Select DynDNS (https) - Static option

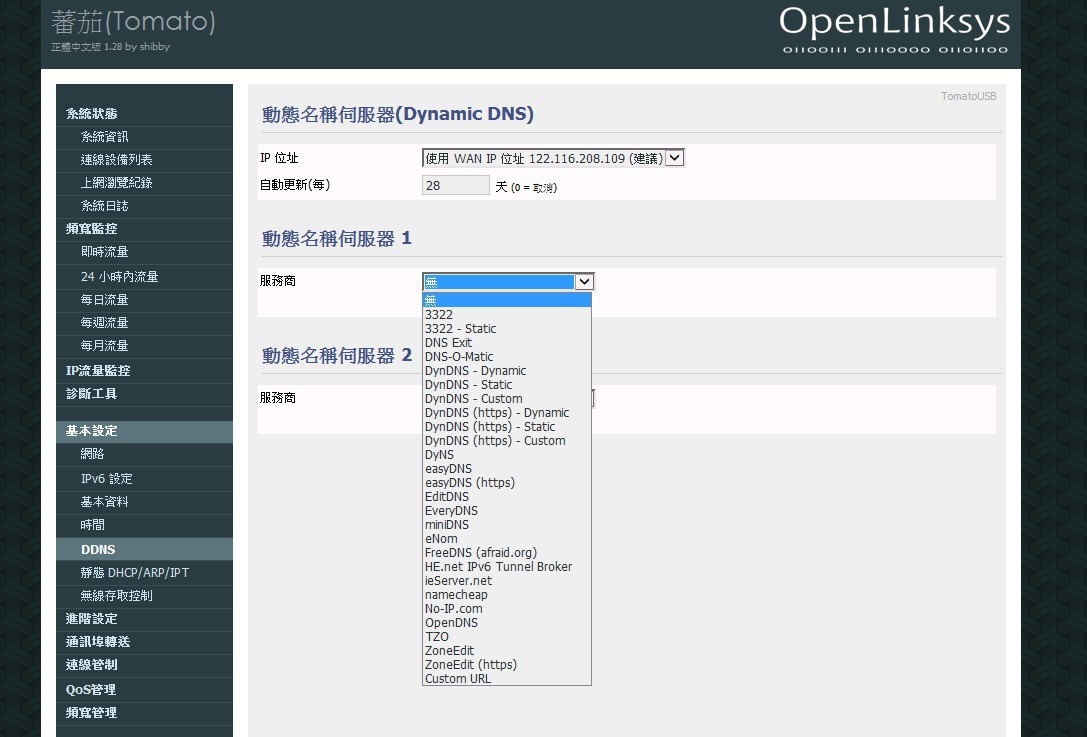pos(507,426)
